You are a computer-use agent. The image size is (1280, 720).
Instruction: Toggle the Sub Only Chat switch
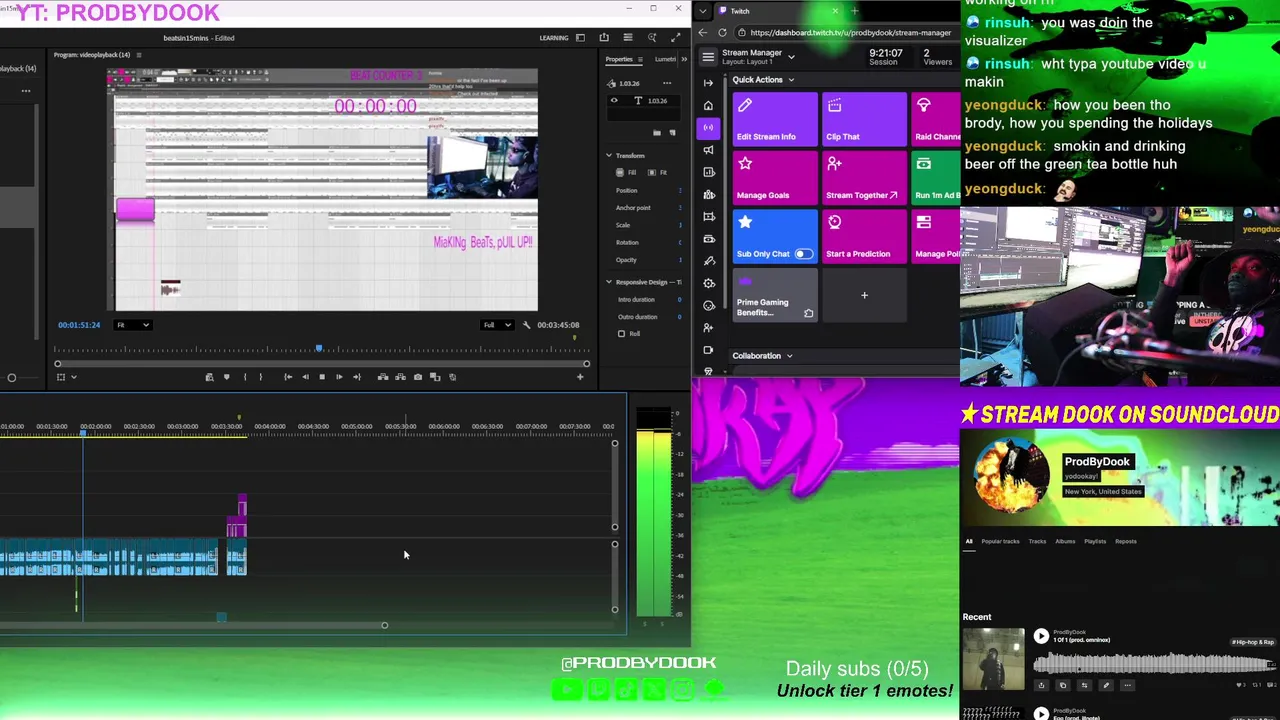(803, 254)
